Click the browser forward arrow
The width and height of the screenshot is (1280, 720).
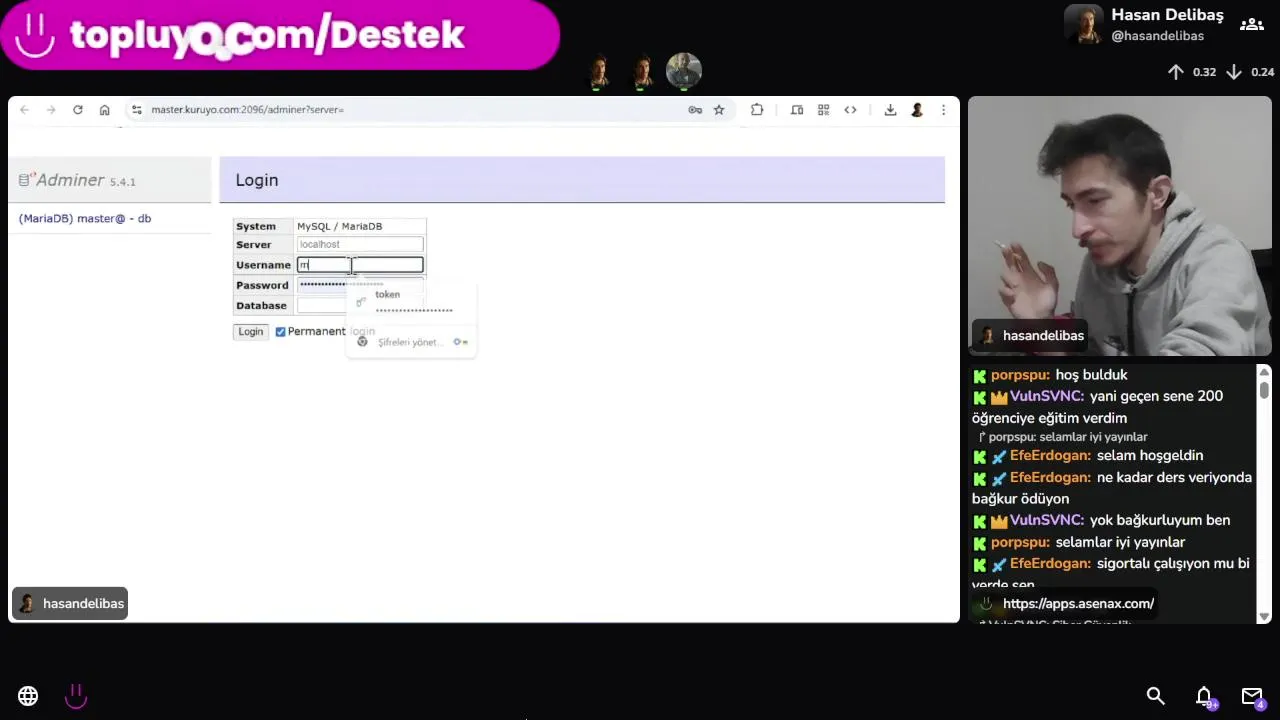click(x=51, y=110)
